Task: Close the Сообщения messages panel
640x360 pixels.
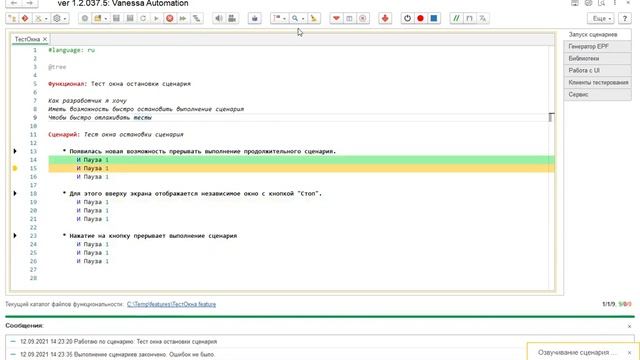Action: point(629,326)
